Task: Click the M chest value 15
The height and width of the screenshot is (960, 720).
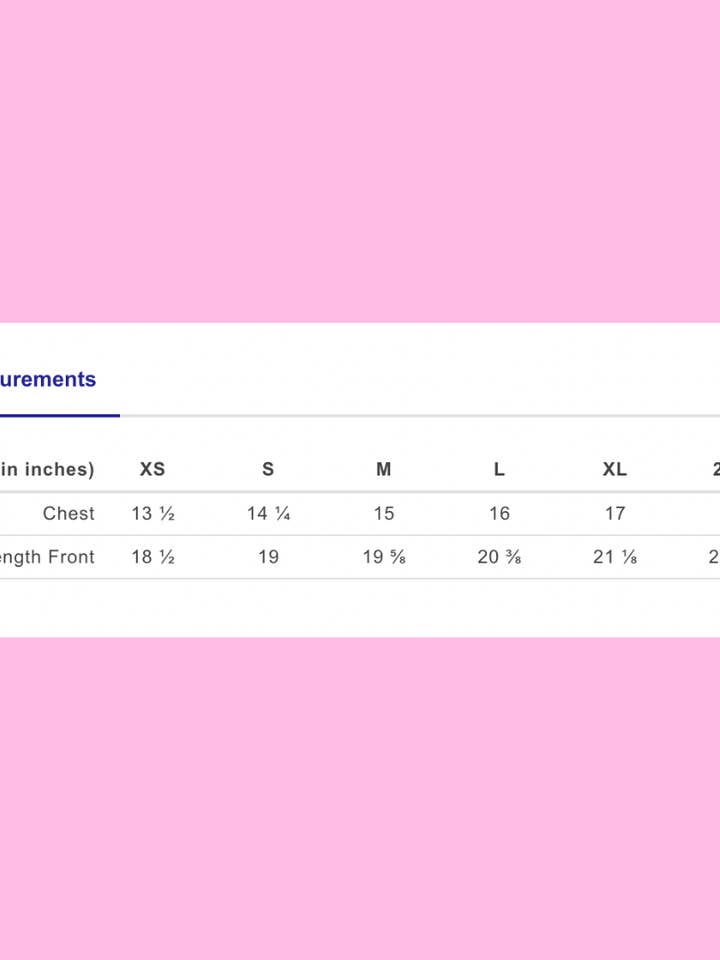Action: click(384, 513)
